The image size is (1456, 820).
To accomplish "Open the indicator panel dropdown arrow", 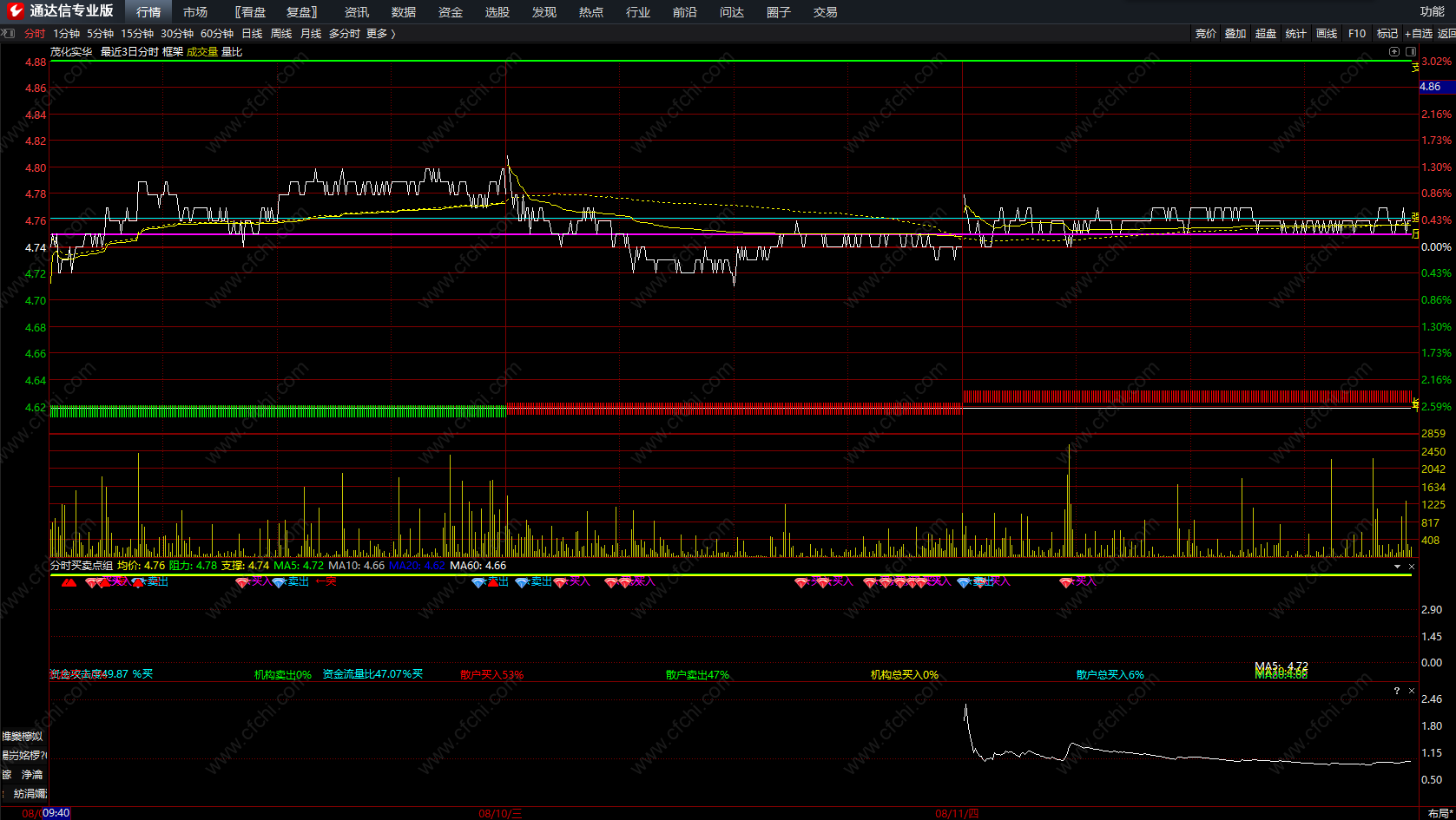I will click(x=1397, y=567).
